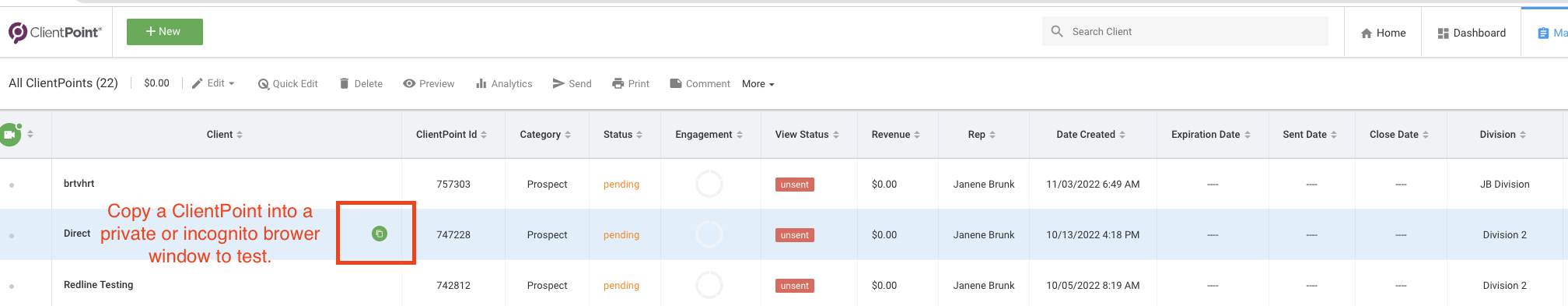The height and width of the screenshot is (306, 1568).
Task: Sort by the Revenue column
Action: [896, 135]
